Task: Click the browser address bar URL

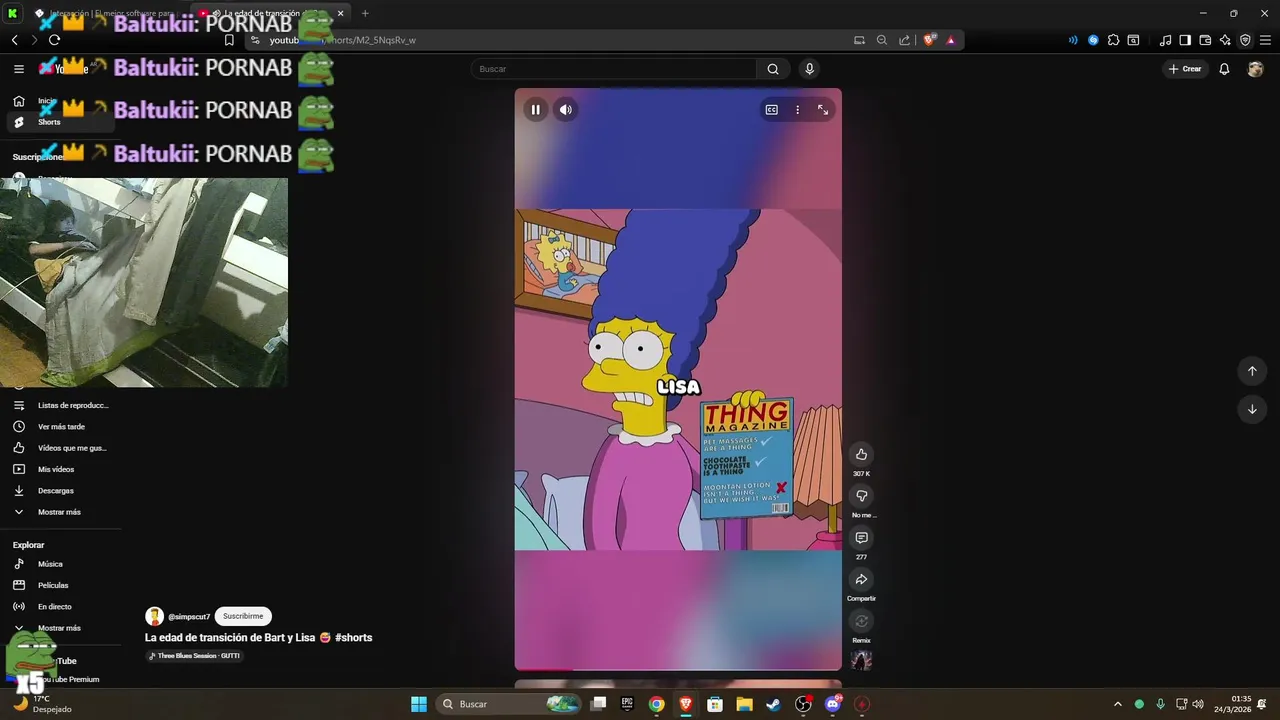Action: point(343,40)
